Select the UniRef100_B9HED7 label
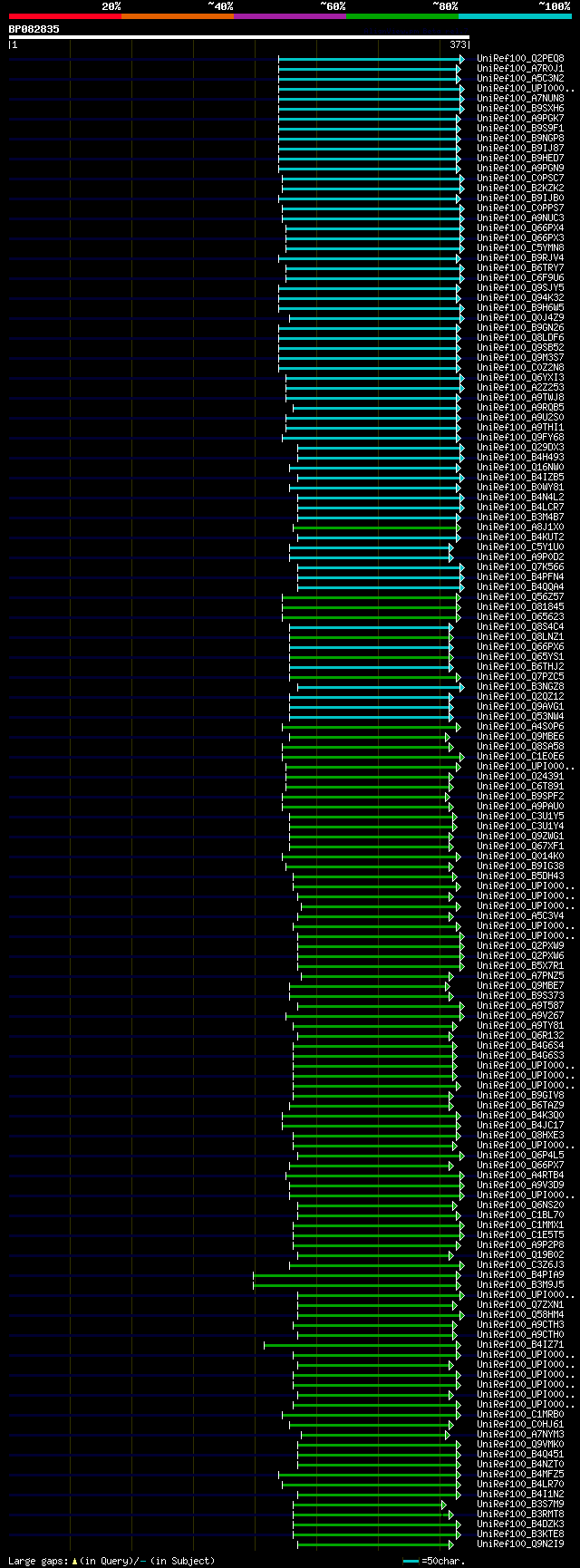The width and height of the screenshot is (580, 1568). (520, 159)
